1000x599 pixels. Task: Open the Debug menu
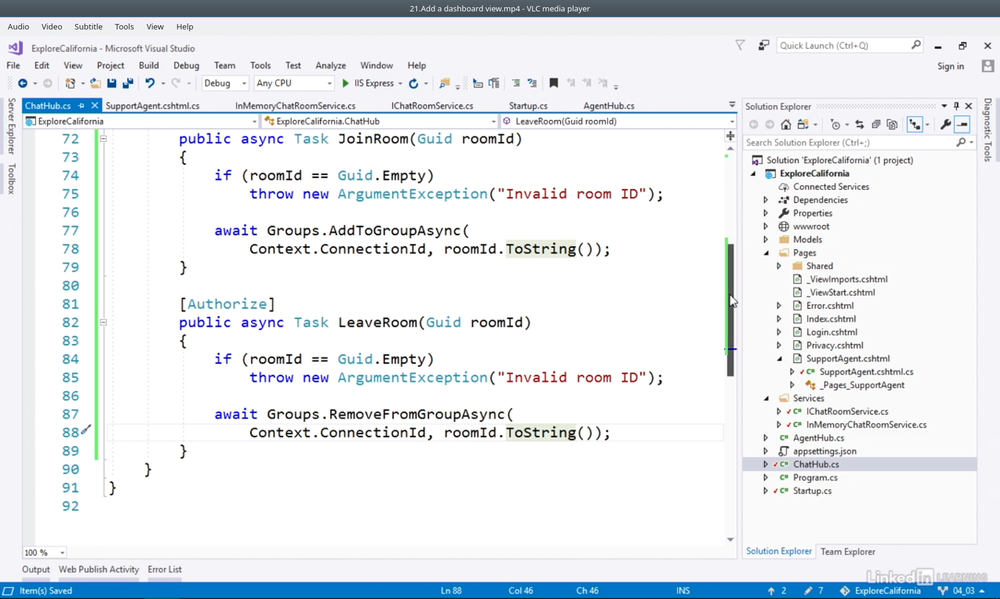pos(186,66)
